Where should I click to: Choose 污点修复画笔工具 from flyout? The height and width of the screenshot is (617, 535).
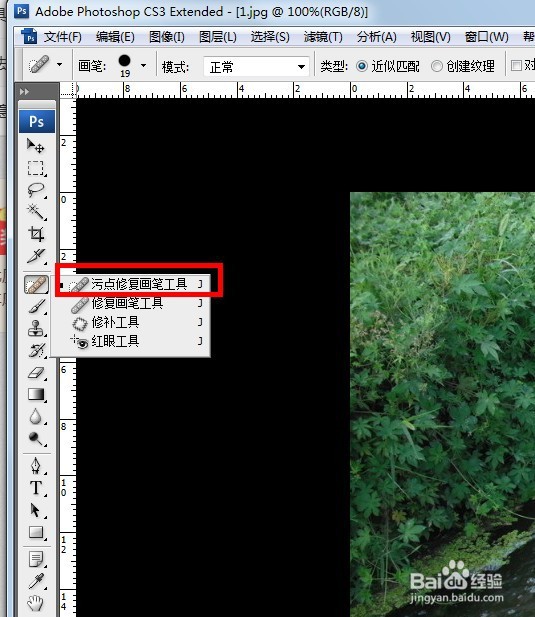131,284
